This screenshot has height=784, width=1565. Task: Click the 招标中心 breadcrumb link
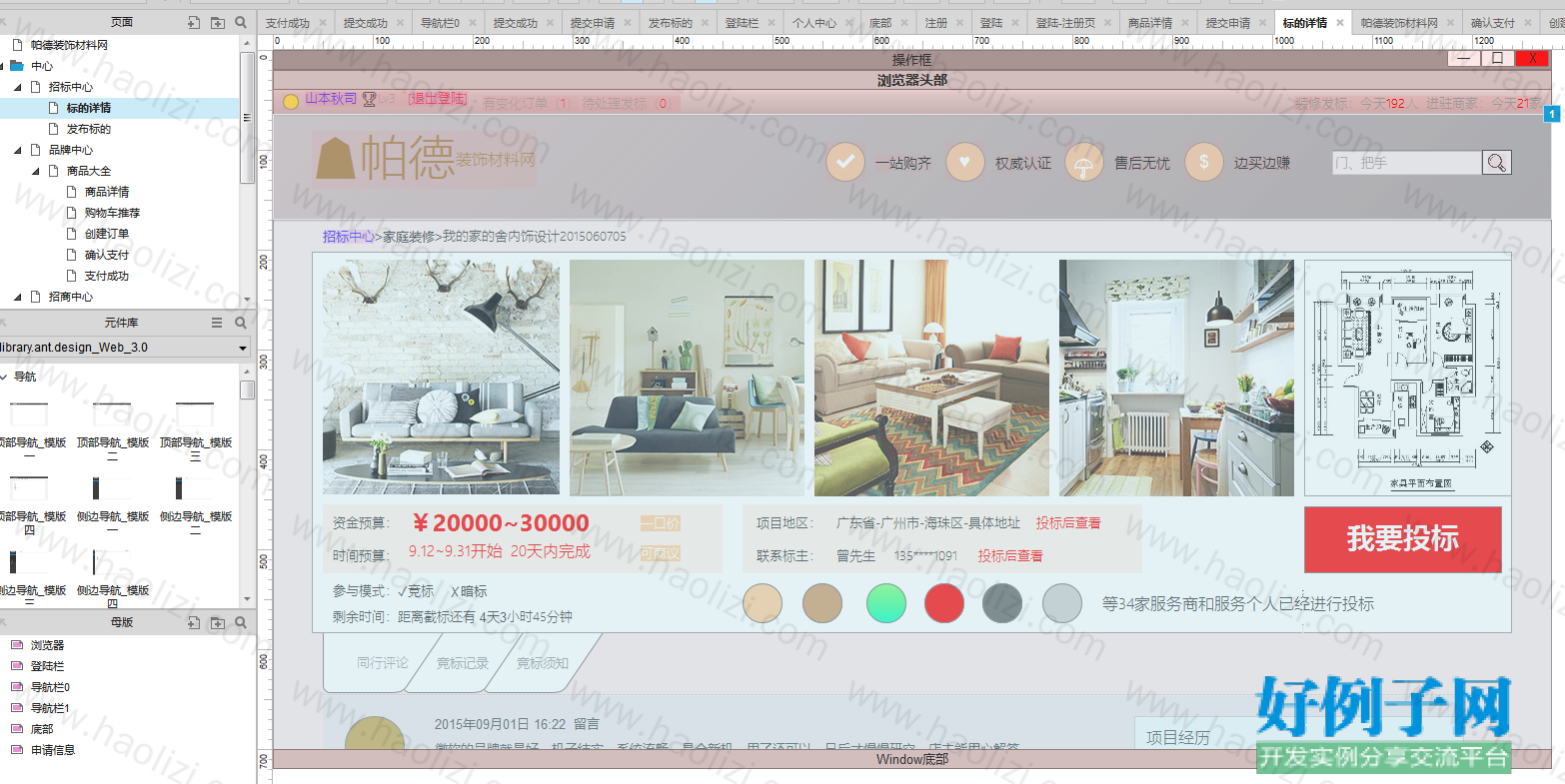(348, 237)
